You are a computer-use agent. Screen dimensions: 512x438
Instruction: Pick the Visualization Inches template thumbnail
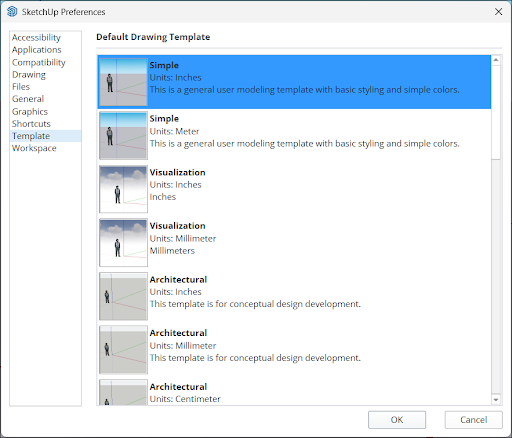[x=123, y=189]
